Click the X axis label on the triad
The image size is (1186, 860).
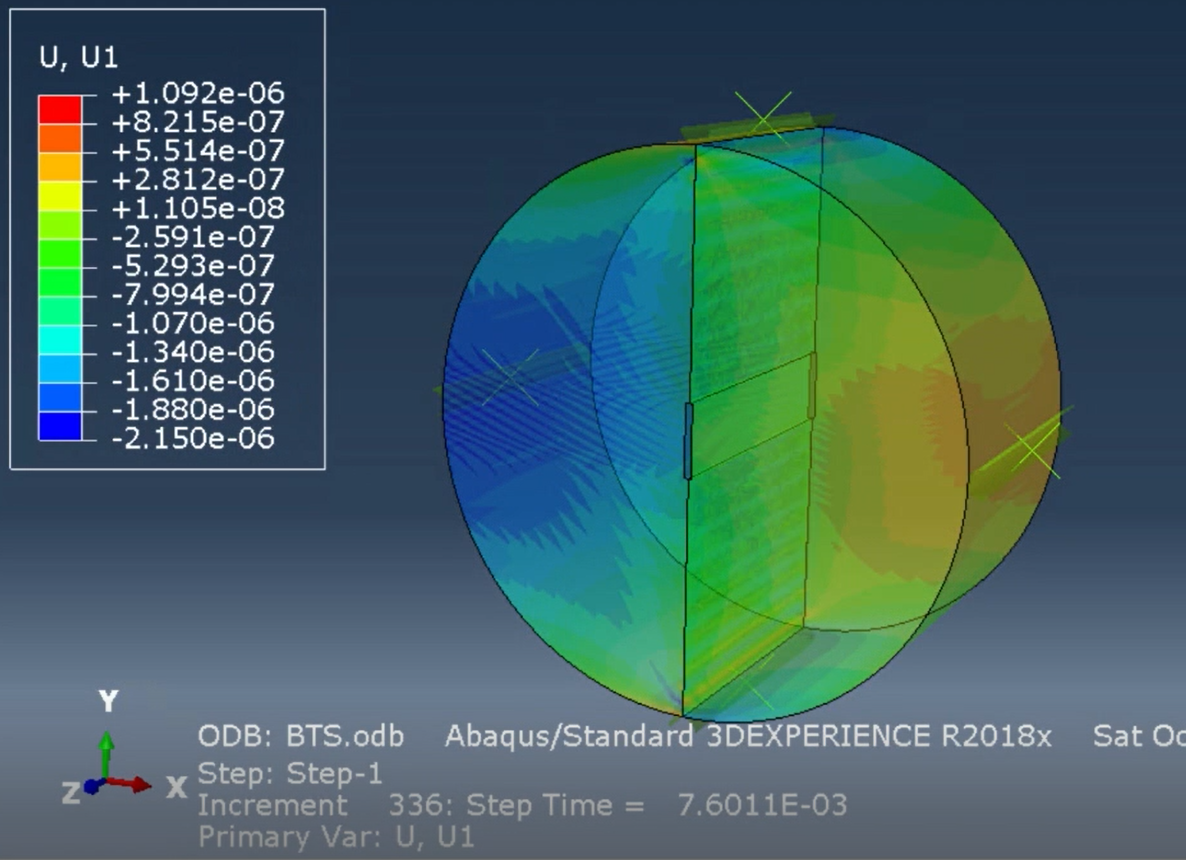point(177,787)
